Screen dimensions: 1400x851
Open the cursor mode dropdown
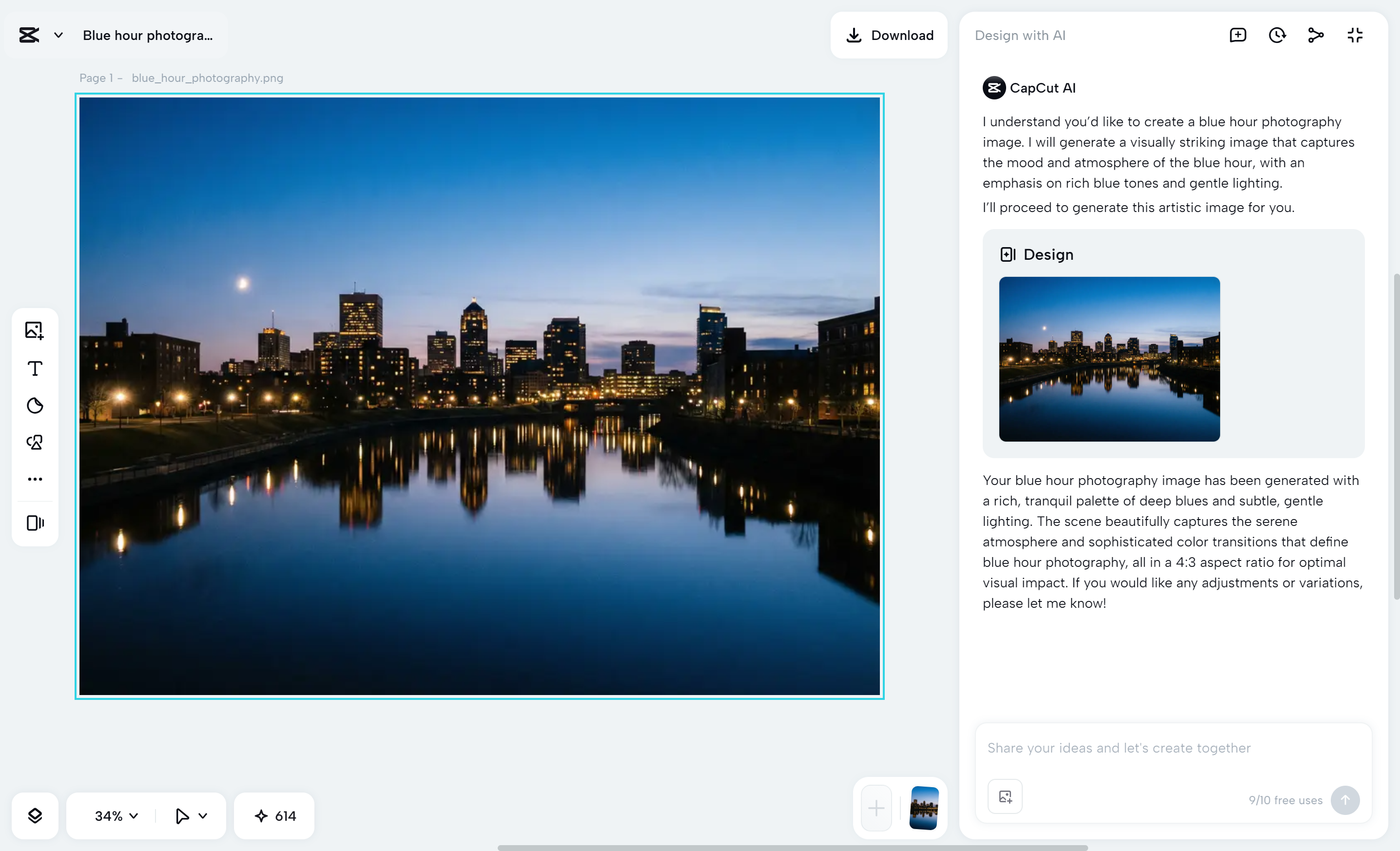coord(190,815)
